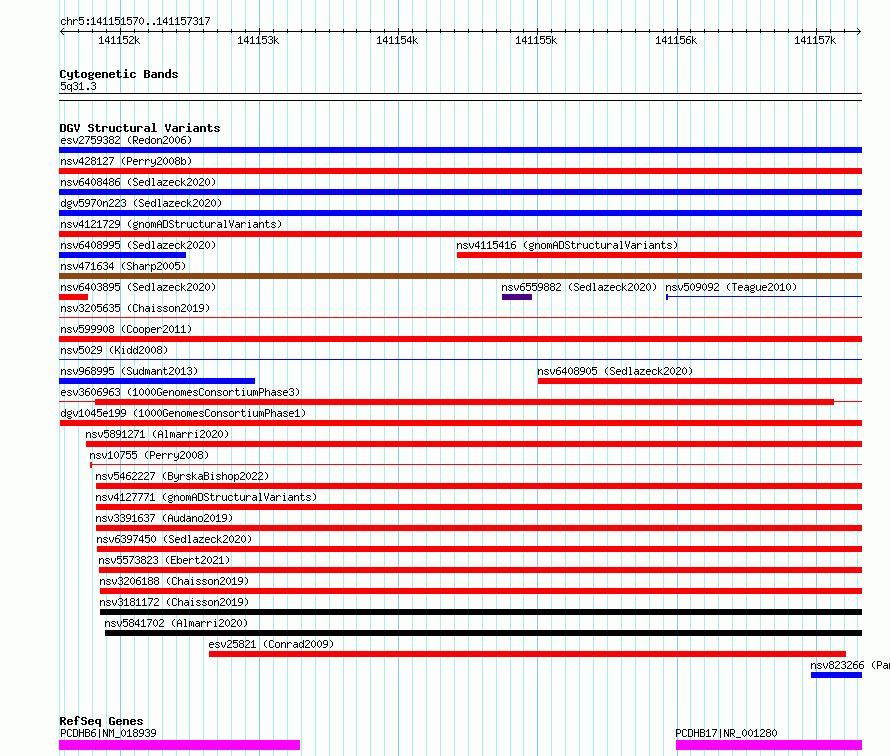Click the RefSeq Genes track title
The height and width of the screenshot is (756, 890).
[101, 721]
